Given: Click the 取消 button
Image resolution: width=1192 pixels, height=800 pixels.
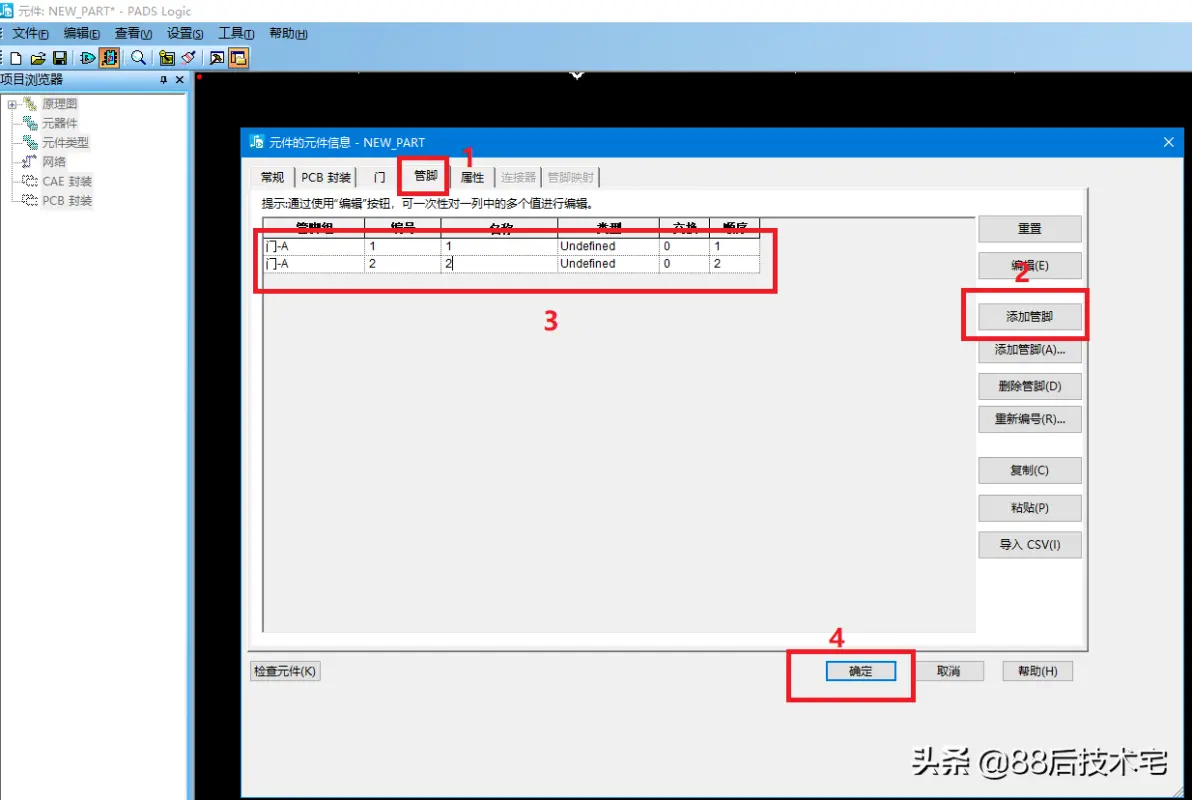Looking at the screenshot, I should [x=948, y=671].
